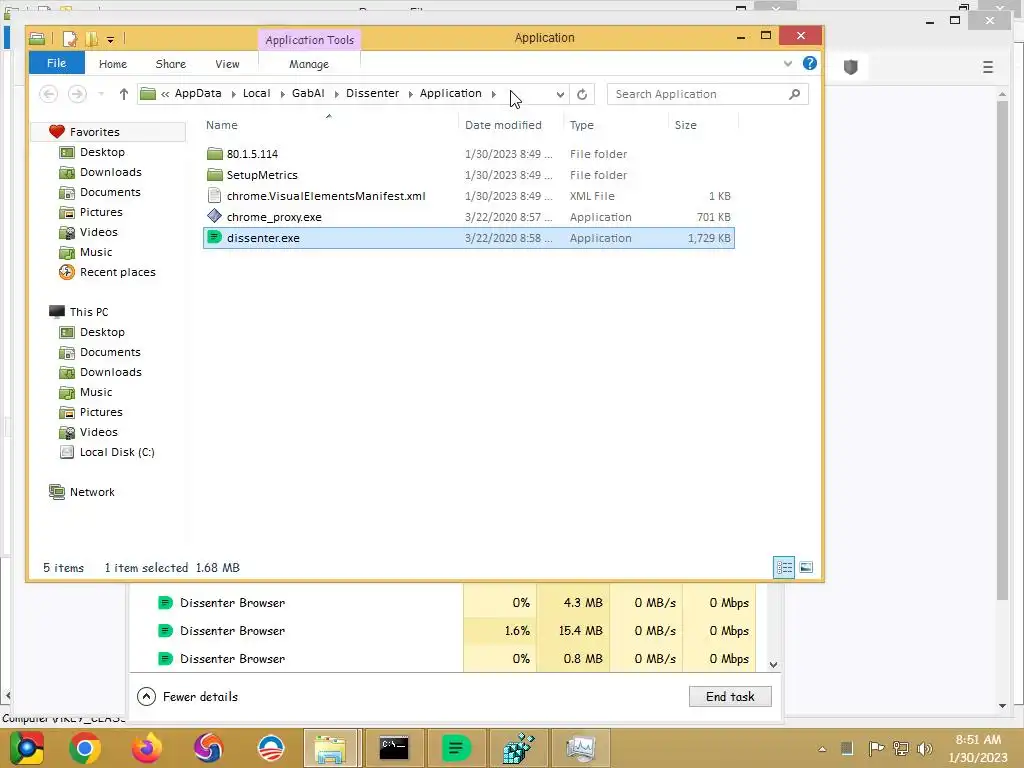Open the Manage ribbon tab
Screen dimensions: 1024x768
(x=309, y=64)
